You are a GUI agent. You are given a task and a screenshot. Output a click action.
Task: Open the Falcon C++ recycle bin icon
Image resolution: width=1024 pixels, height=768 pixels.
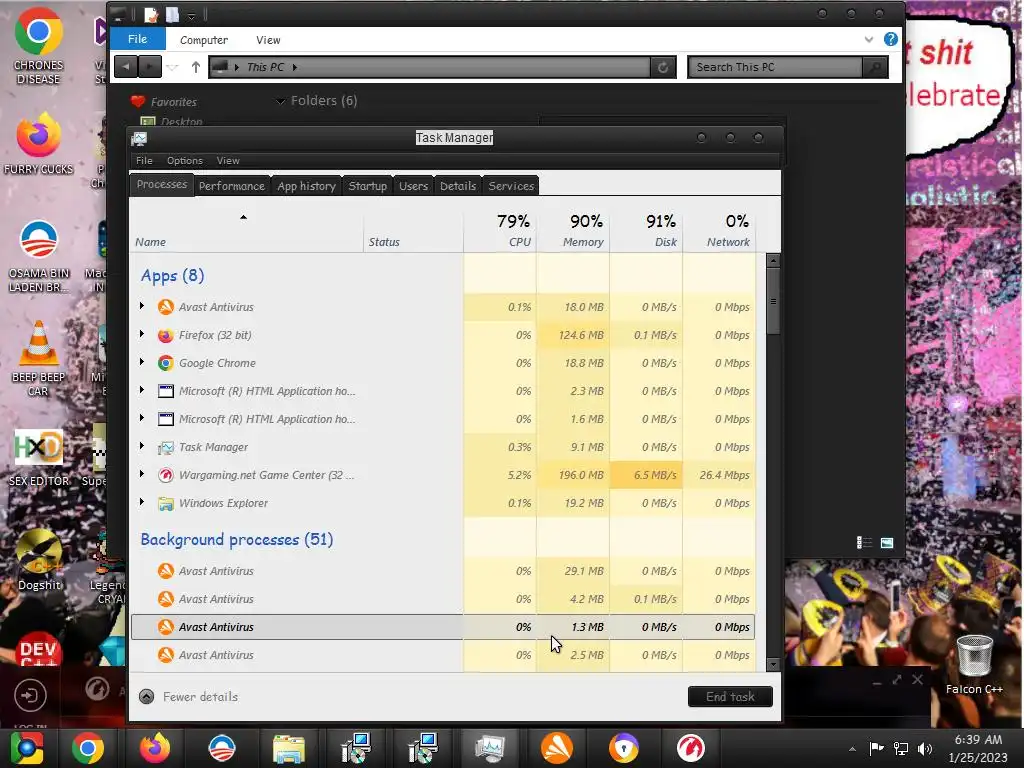click(974, 664)
